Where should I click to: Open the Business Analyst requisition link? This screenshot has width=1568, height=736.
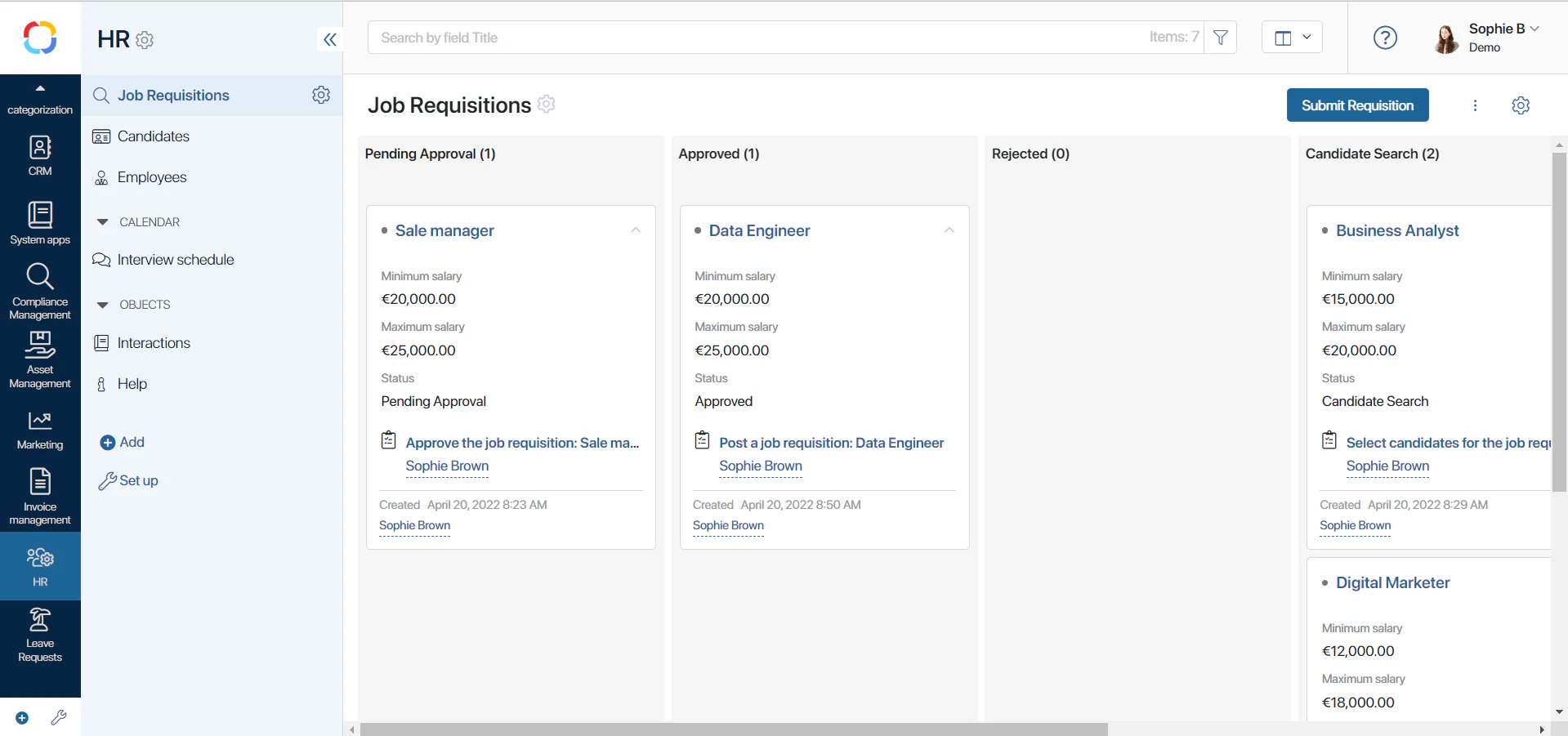click(1396, 231)
